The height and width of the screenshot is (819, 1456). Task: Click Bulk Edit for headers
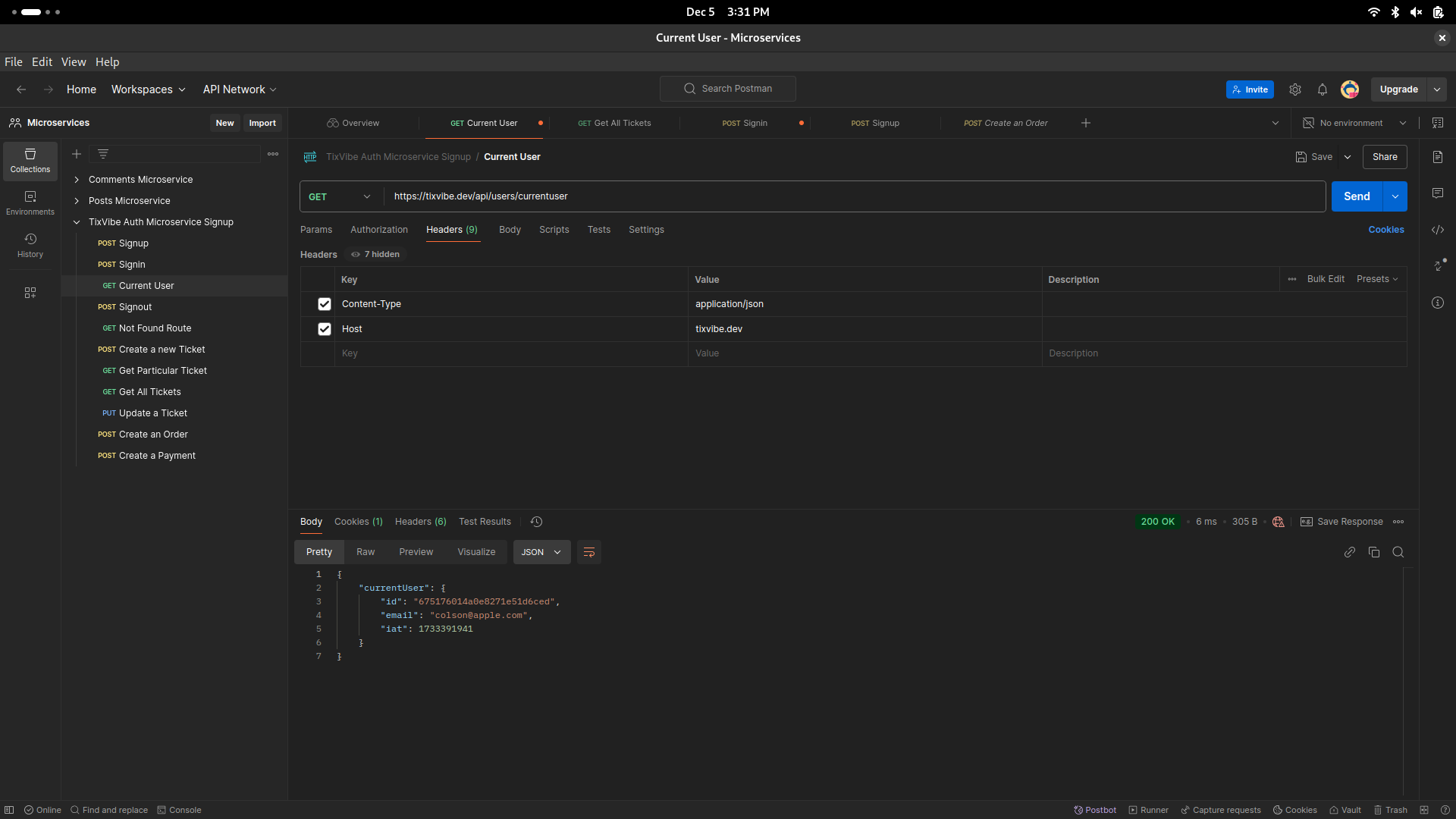point(1326,279)
